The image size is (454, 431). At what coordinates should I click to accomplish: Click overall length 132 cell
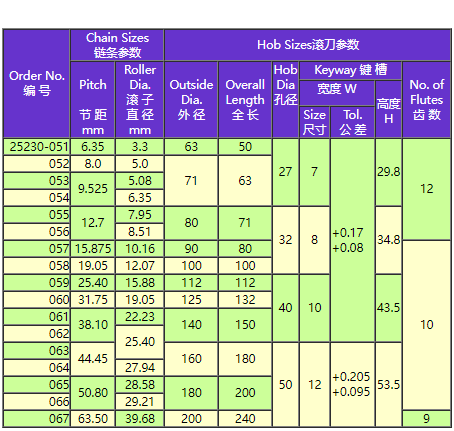point(245,300)
